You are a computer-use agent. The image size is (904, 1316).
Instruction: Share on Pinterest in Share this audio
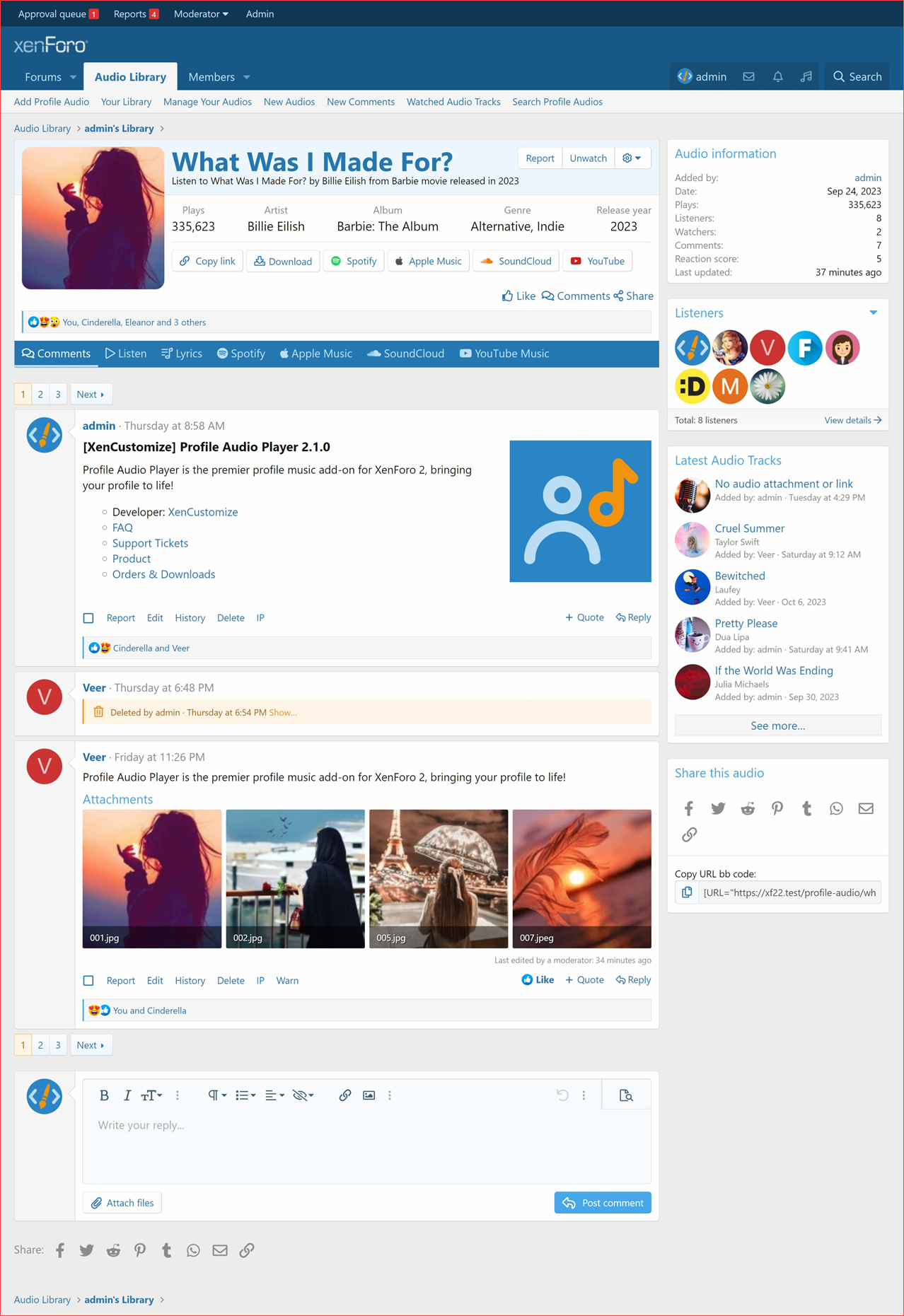[x=777, y=808]
